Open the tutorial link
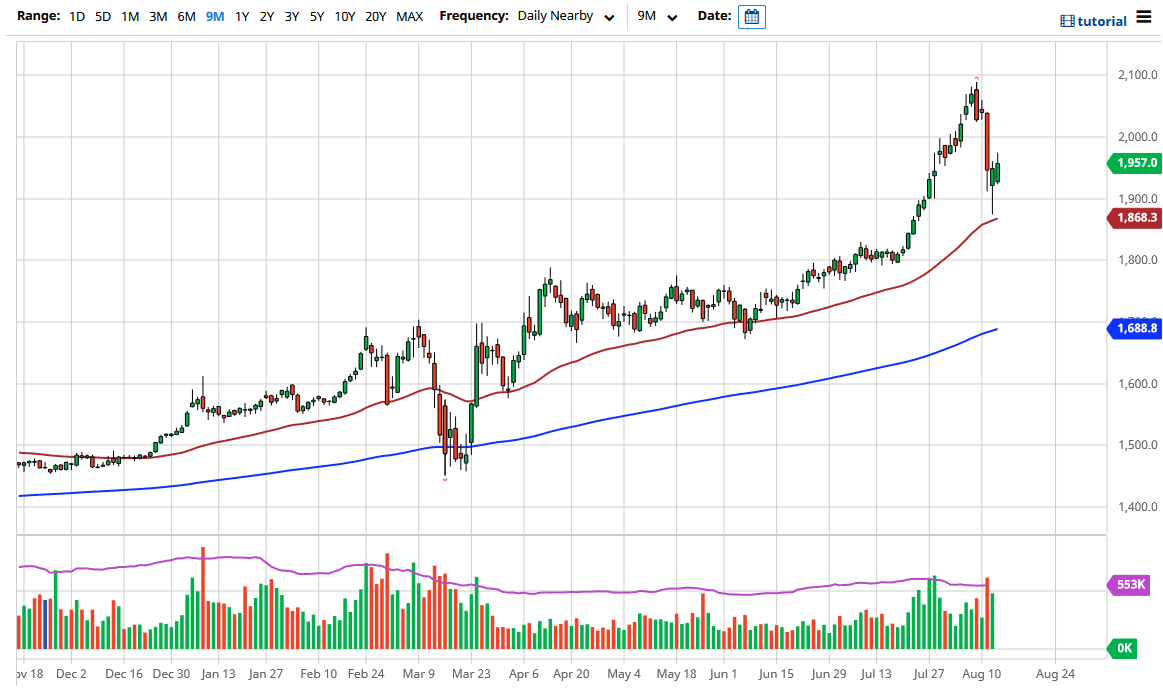Image resolution: width=1163 pixels, height=696 pixels. tap(1101, 21)
